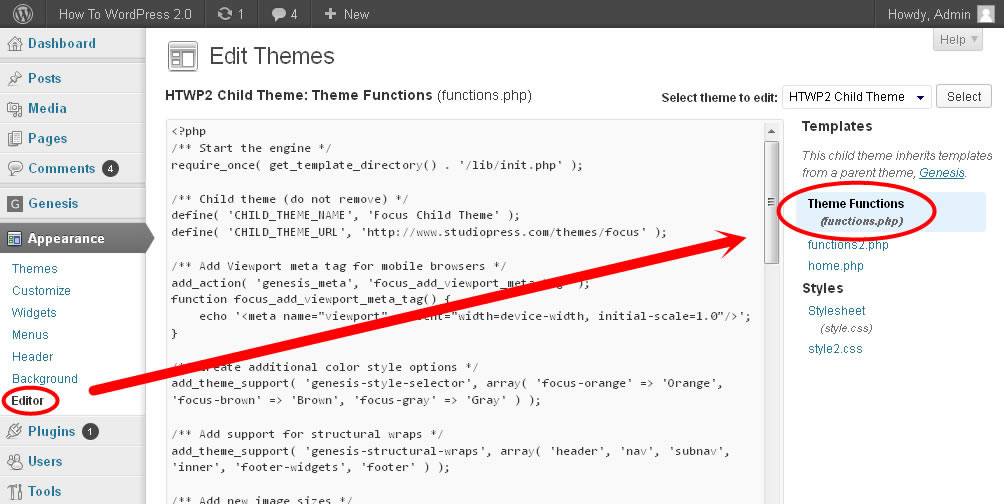Click the Genesis sidebar icon
Viewport: 1004px width, 504px height.
click(15, 204)
